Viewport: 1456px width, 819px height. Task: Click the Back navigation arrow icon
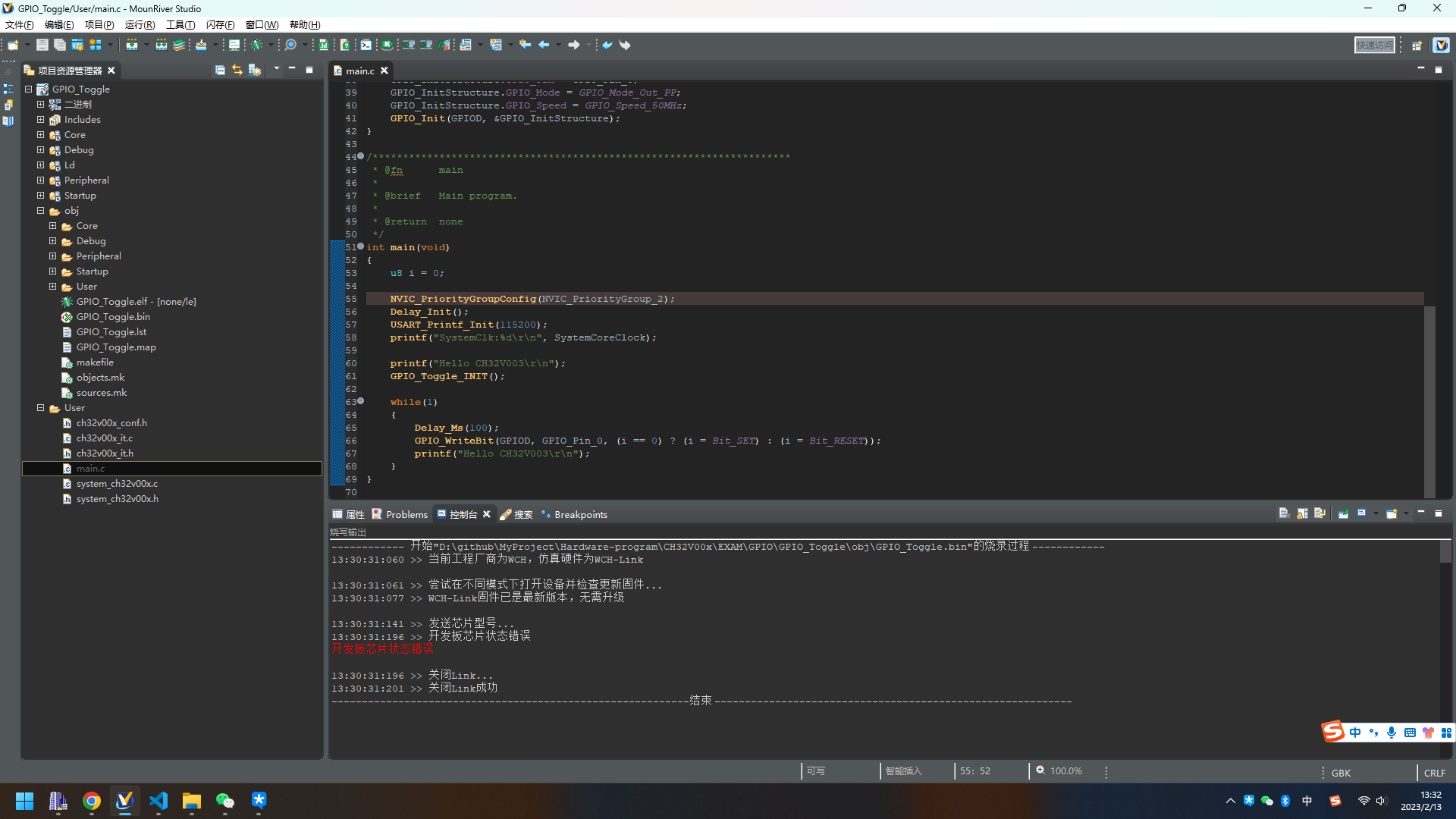[x=544, y=45]
